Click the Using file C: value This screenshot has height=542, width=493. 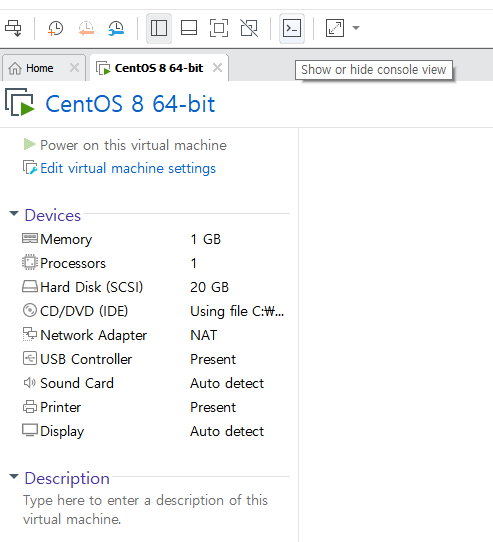coord(237,311)
